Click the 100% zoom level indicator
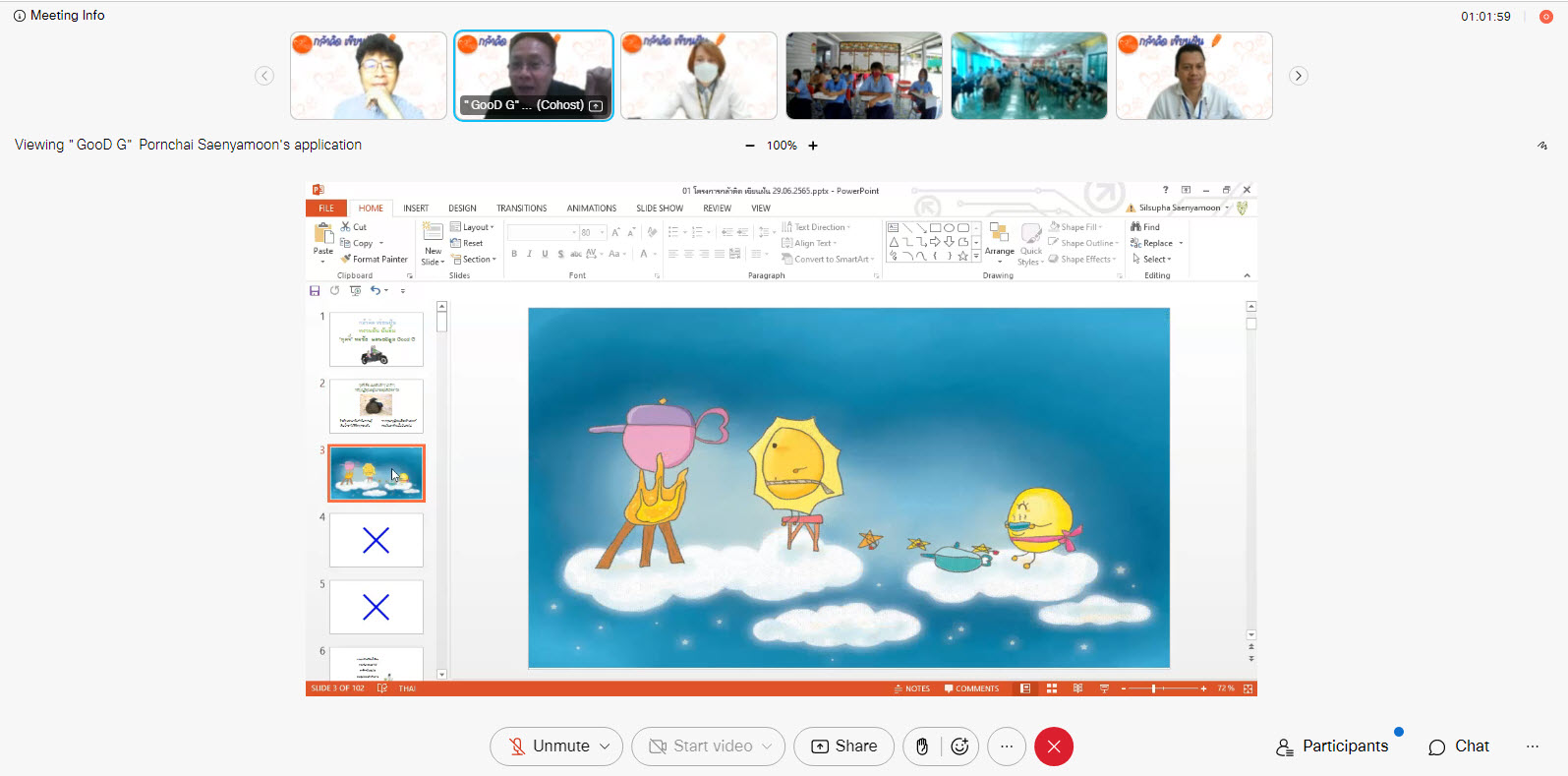The image size is (1568, 776). point(782,146)
